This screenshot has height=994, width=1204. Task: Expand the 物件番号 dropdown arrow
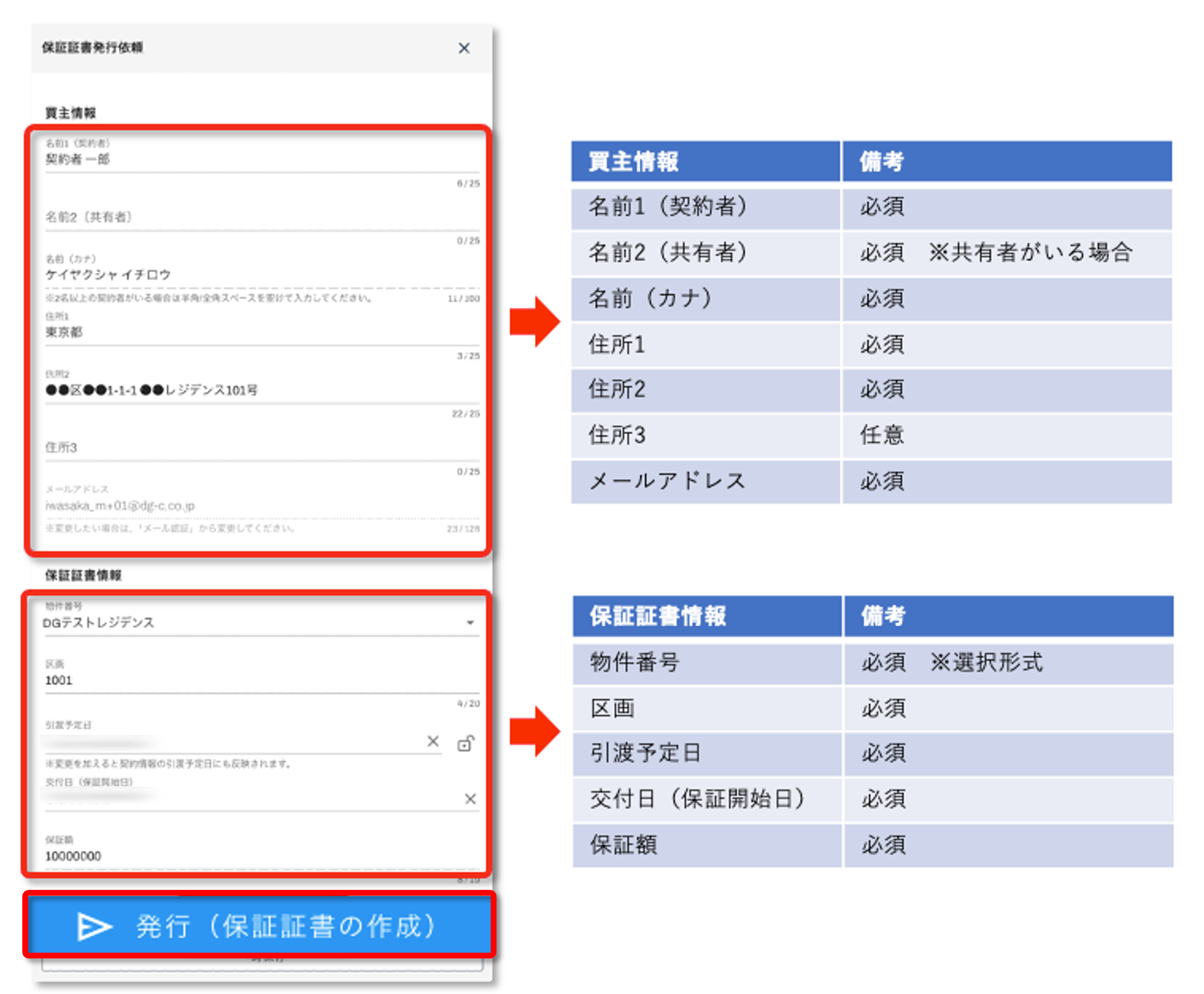pyautogui.click(x=470, y=623)
